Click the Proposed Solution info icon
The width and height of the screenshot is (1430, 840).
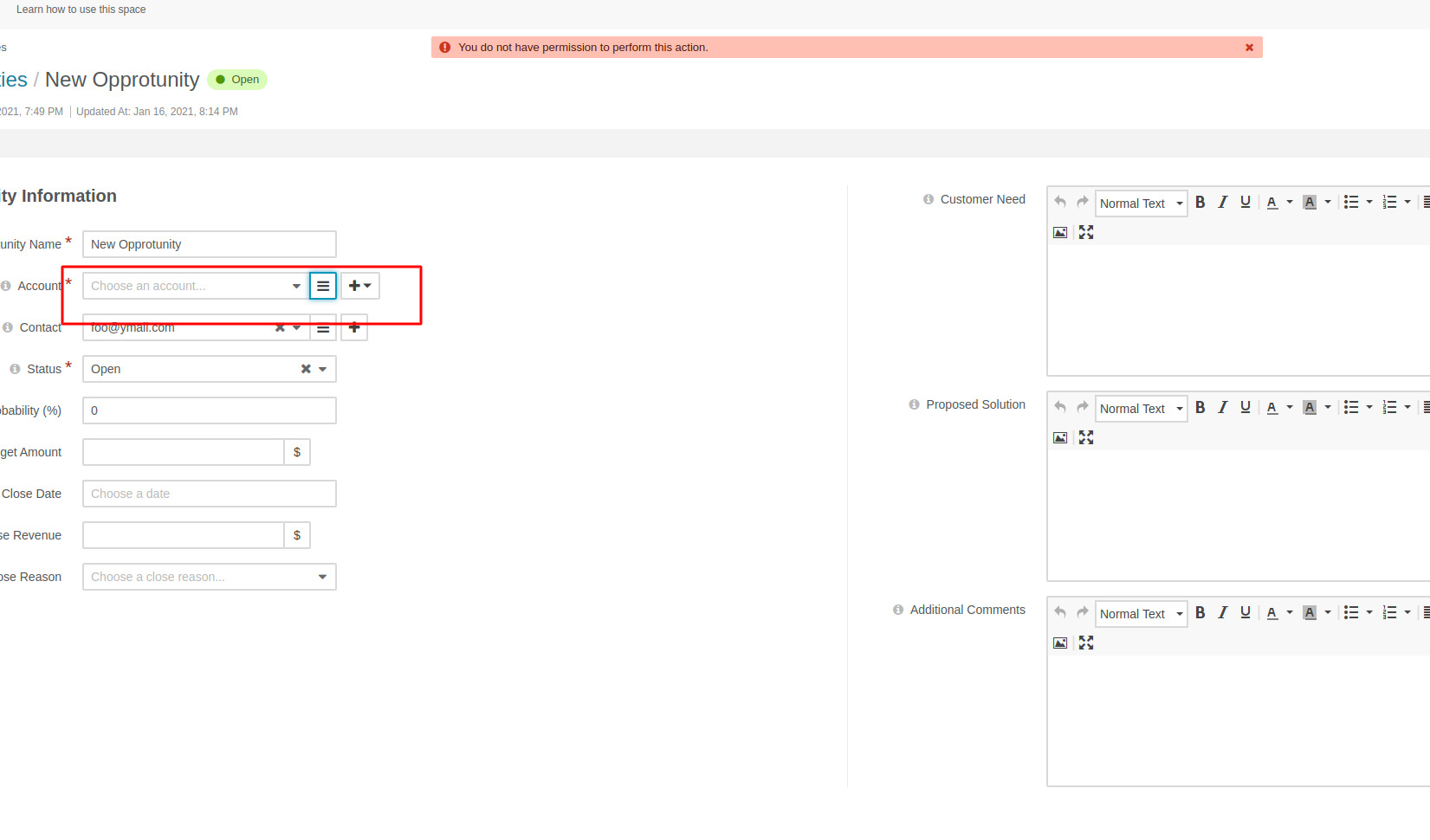pyautogui.click(x=914, y=404)
